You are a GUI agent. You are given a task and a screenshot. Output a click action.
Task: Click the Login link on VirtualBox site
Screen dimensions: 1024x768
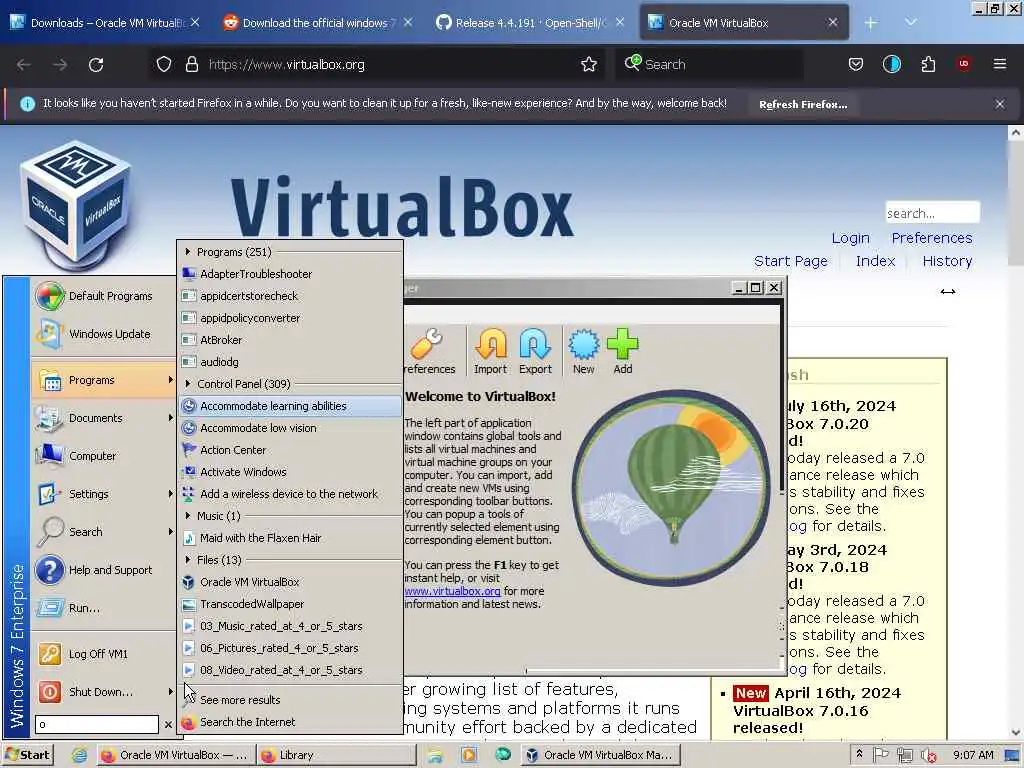click(850, 238)
